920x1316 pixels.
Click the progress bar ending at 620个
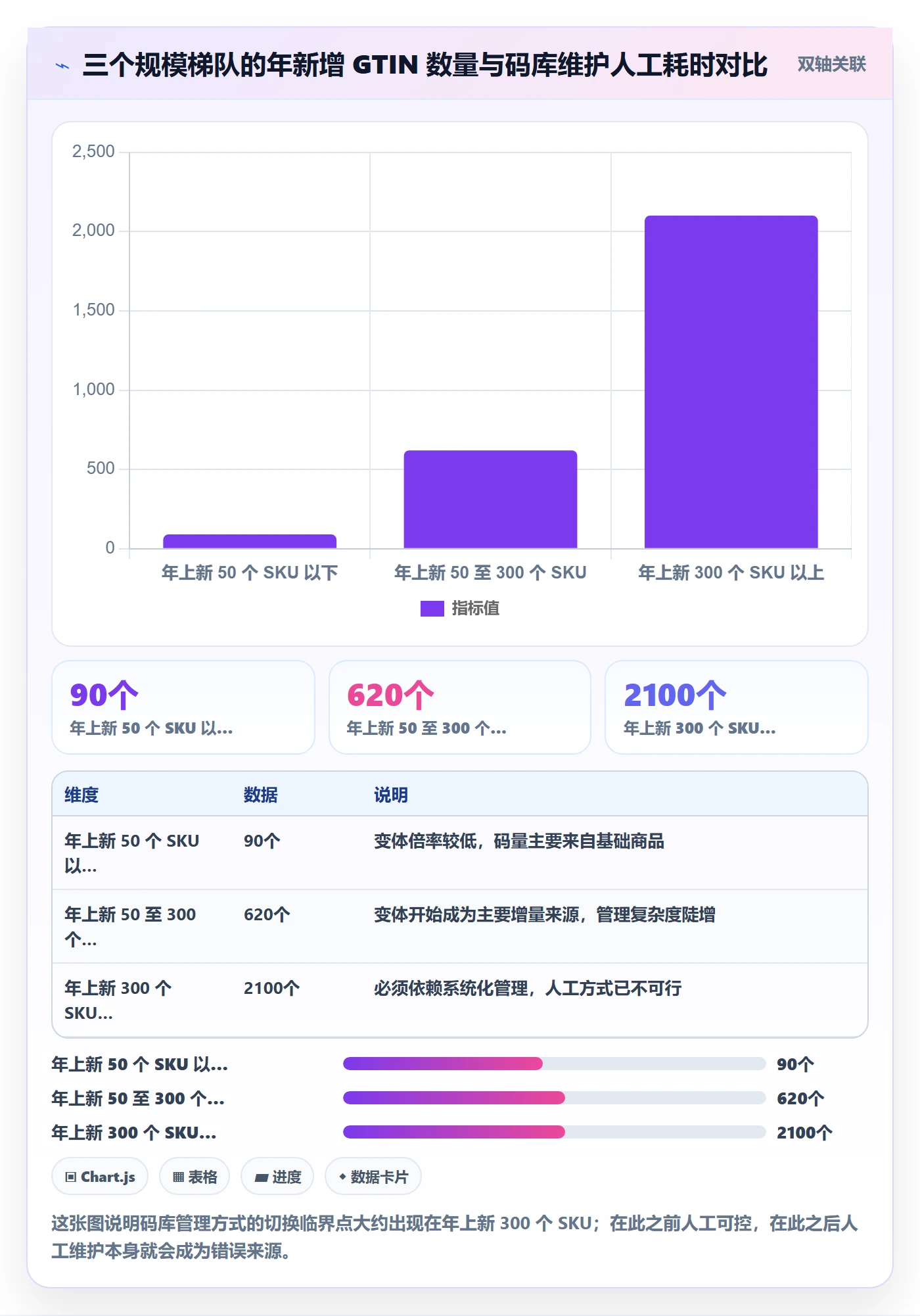(x=554, y=1098)
